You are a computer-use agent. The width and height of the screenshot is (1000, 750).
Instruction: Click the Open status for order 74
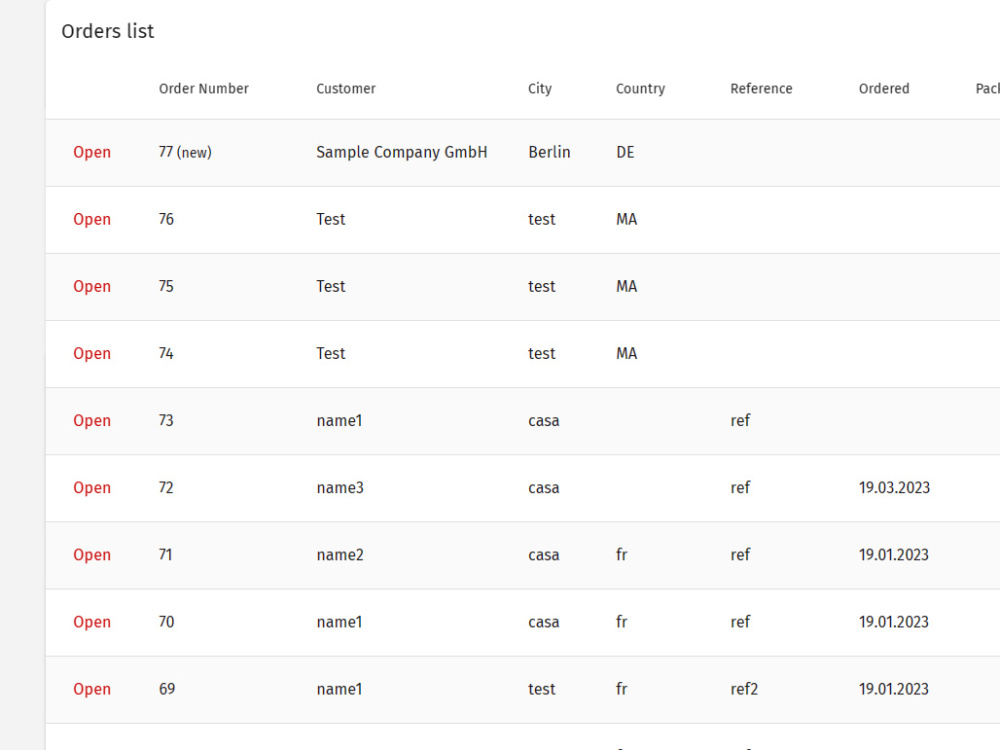pos(92,353)
